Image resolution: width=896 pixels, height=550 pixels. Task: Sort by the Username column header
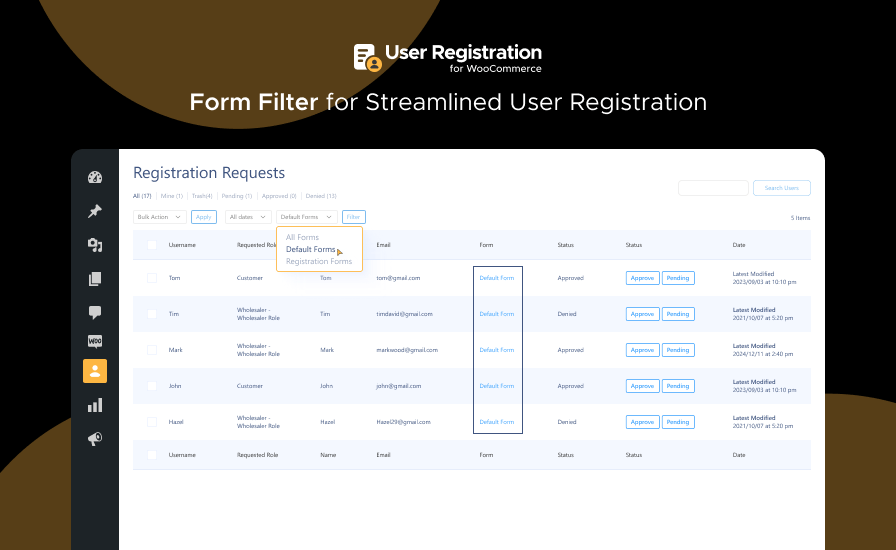coord(182,245)
